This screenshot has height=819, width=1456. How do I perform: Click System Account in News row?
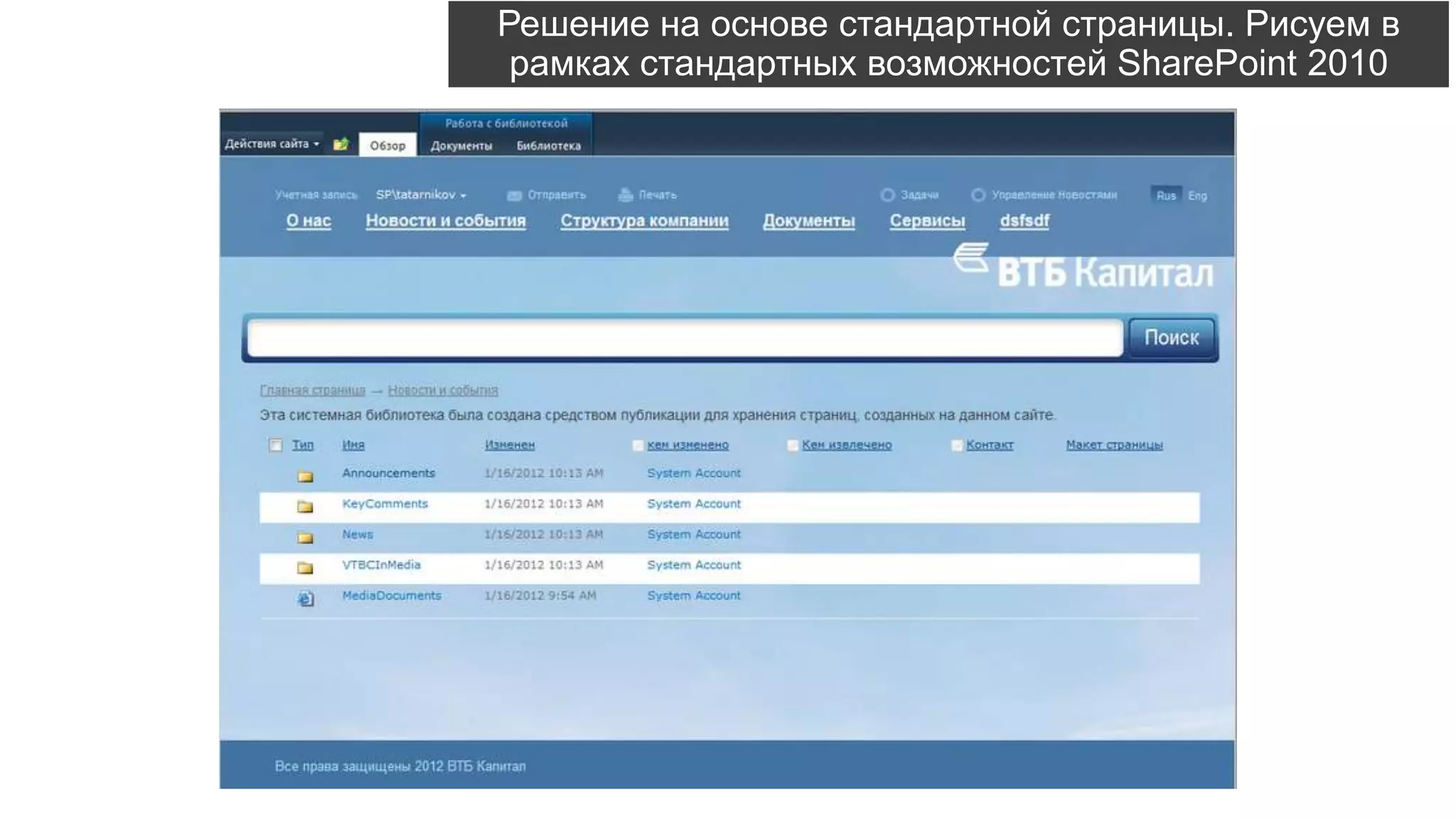[694, 534]
